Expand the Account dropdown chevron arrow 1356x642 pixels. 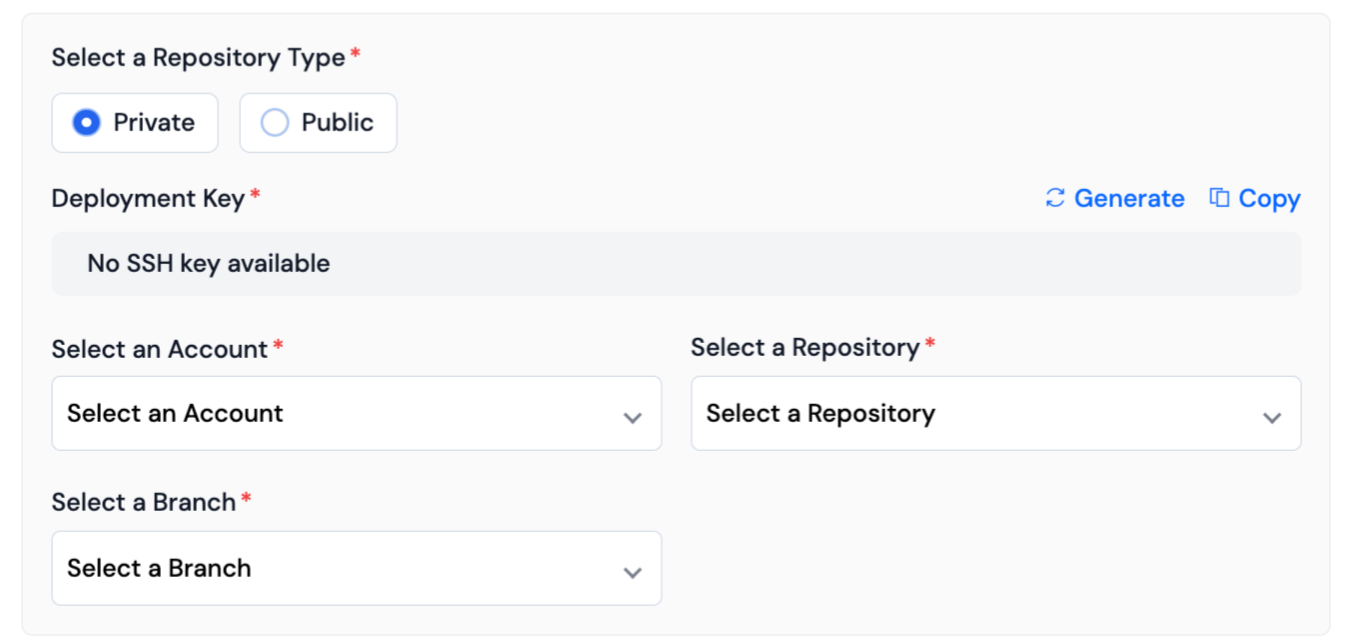pyautogui.click(x=632, y=417)
